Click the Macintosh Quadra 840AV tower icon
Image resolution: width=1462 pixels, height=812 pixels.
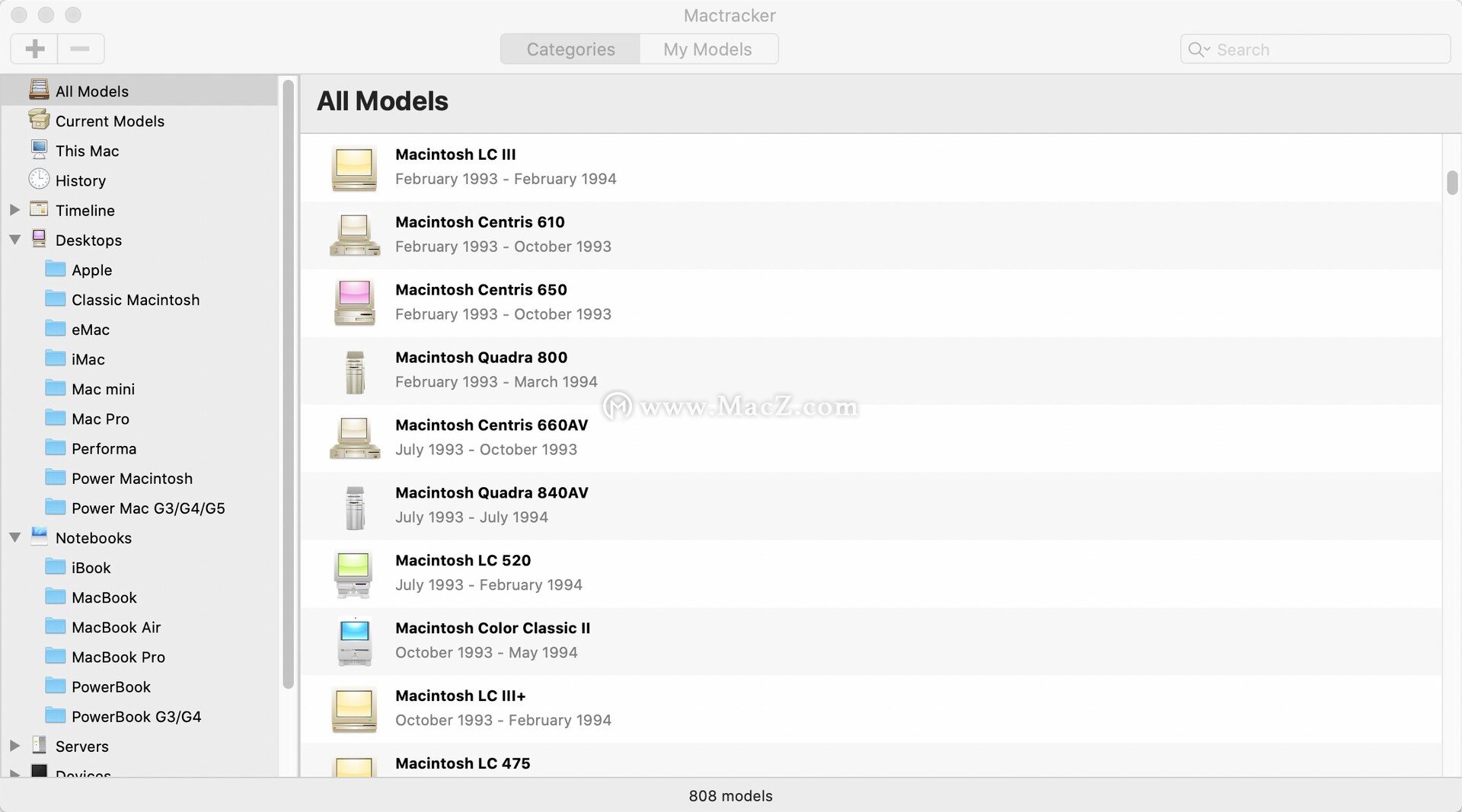[x=355, y=508]
